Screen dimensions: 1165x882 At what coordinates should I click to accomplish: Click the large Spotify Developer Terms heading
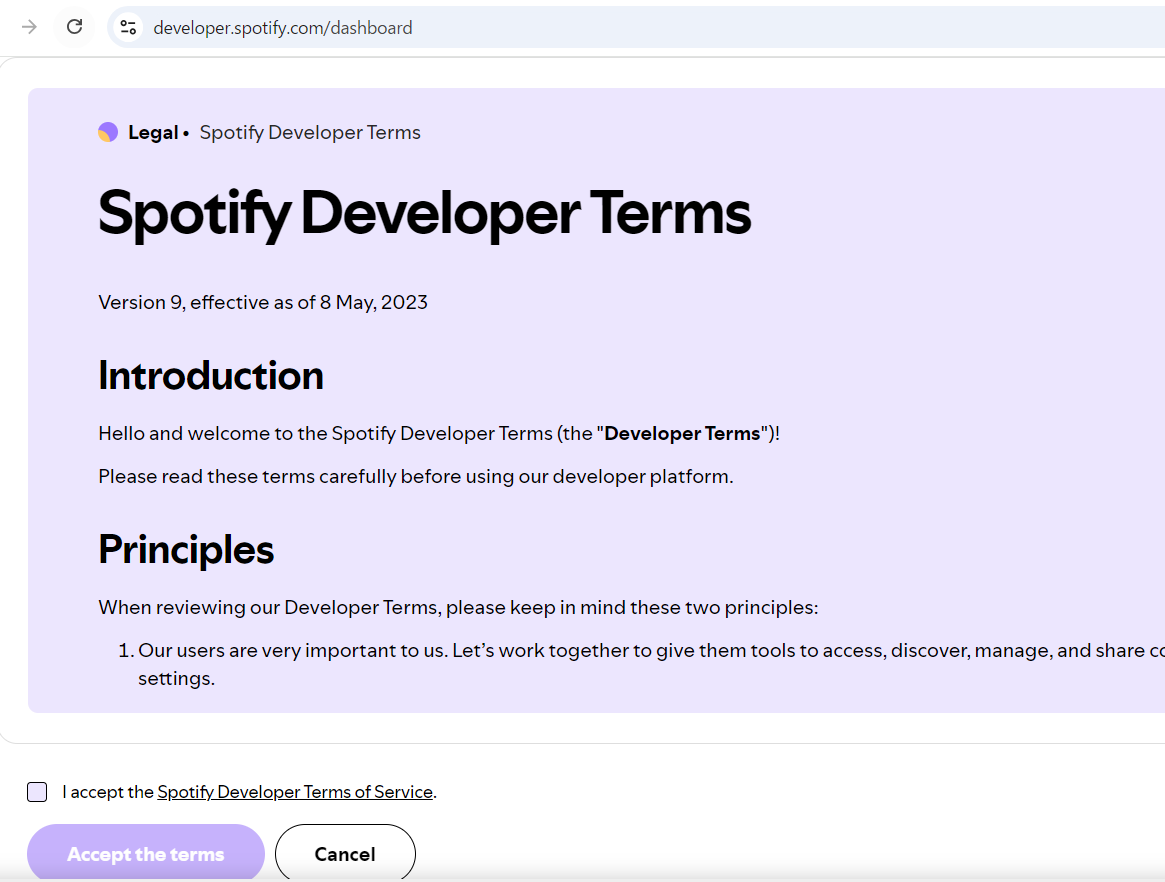(x=424, y=213)
